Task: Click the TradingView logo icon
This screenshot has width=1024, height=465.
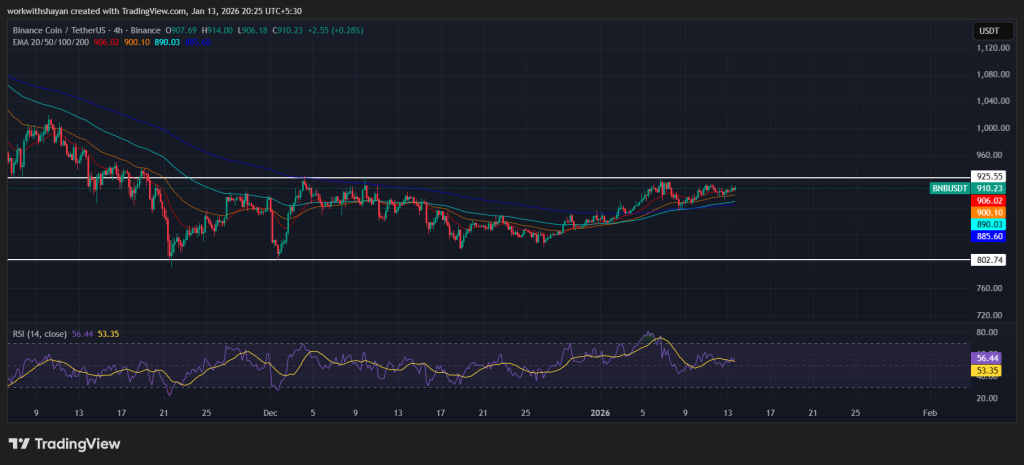Action: [19, 443]
